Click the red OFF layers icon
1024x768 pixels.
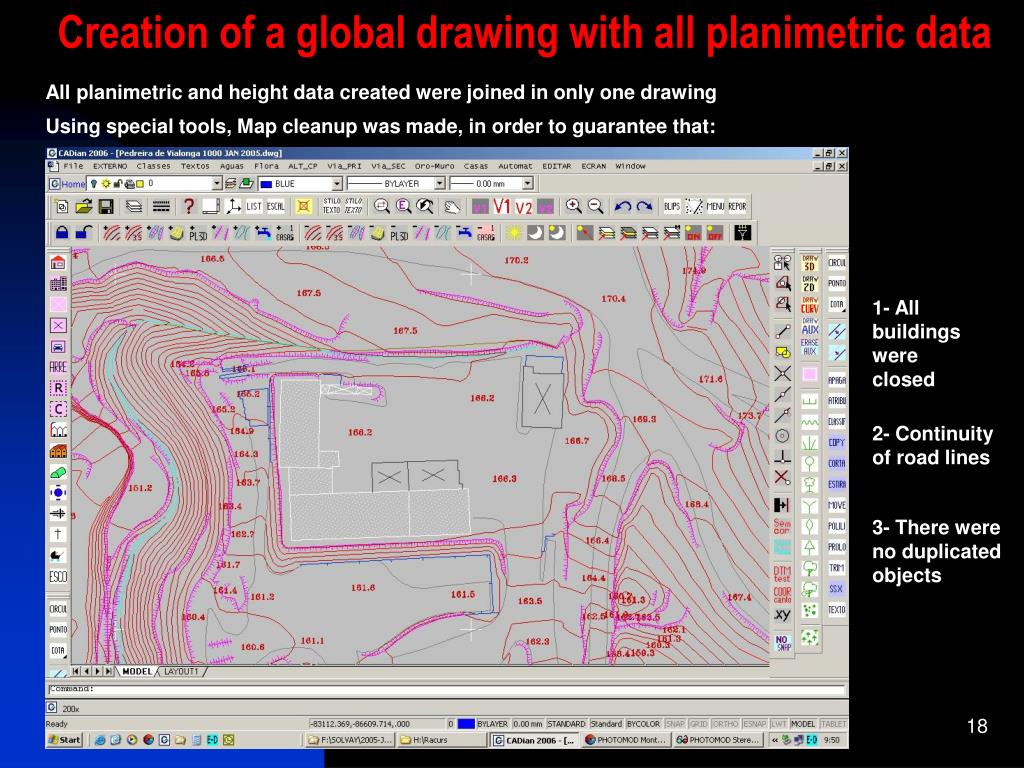pos(715,232)
